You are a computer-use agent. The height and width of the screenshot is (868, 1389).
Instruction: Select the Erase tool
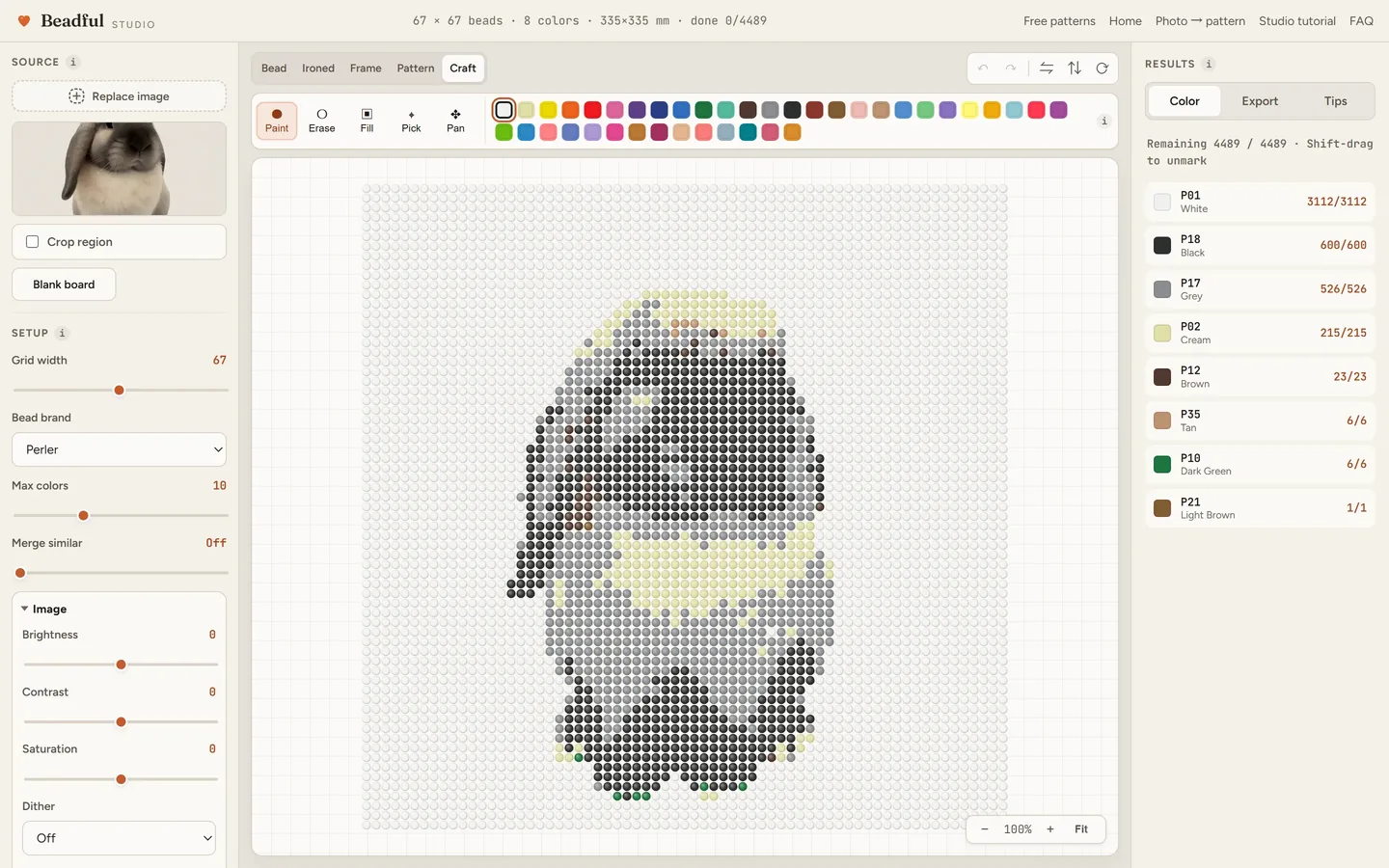(322, 121)
